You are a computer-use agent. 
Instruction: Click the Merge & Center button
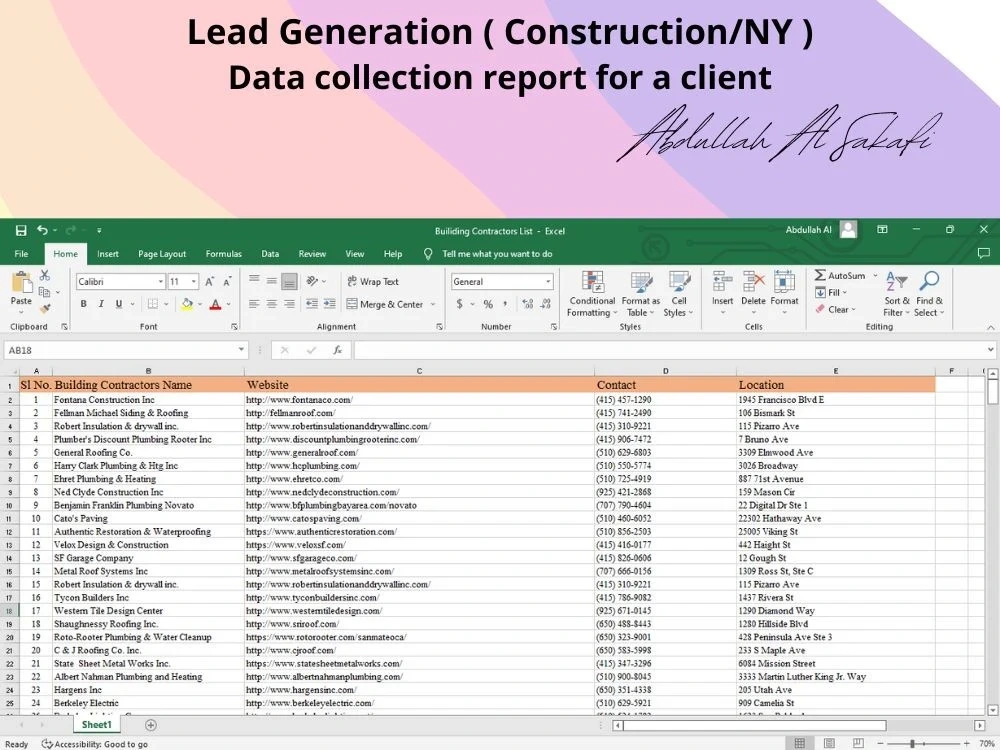[x=385, y=304]
